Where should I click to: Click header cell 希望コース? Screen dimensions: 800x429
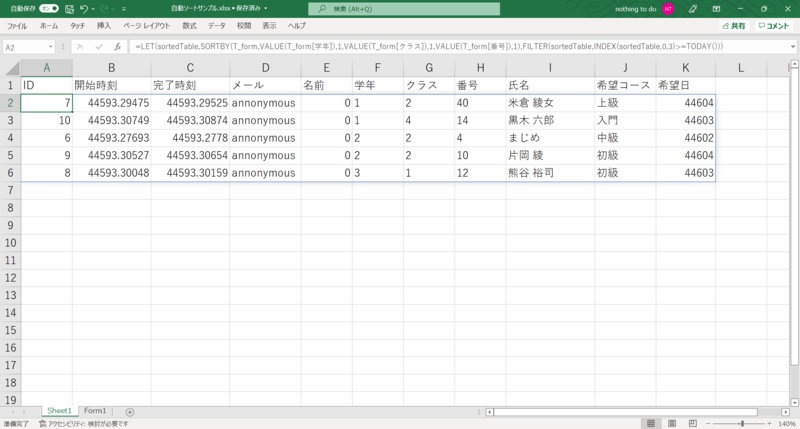click(625, 85)
